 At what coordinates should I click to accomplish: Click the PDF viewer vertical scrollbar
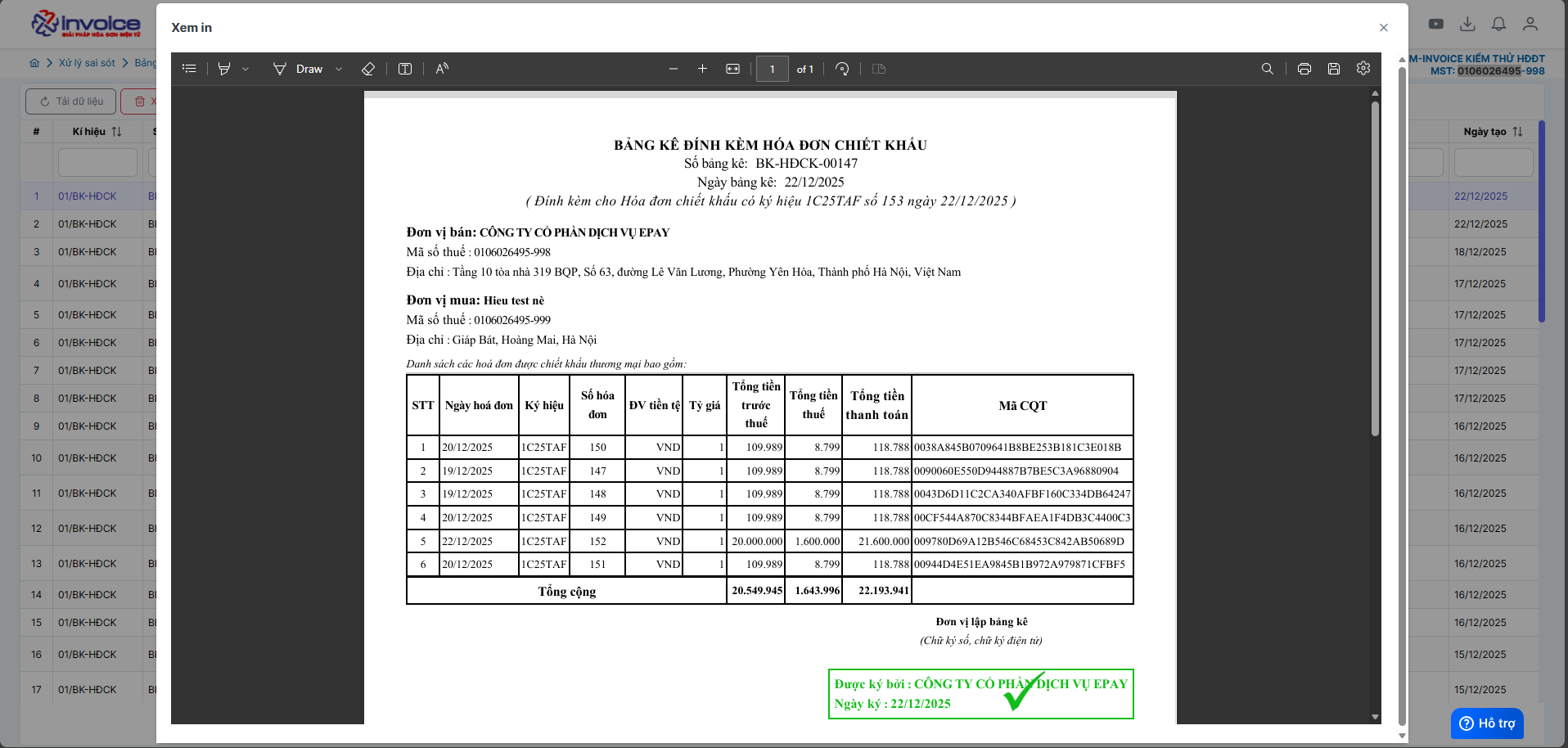1375,270
